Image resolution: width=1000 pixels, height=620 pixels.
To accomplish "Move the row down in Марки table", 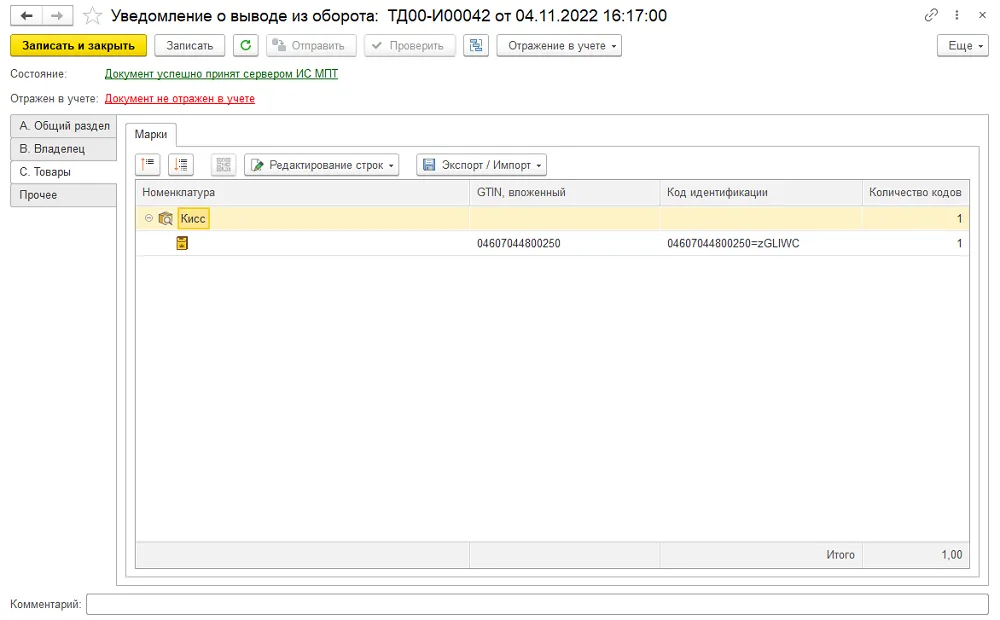I will tap(181, 165).
